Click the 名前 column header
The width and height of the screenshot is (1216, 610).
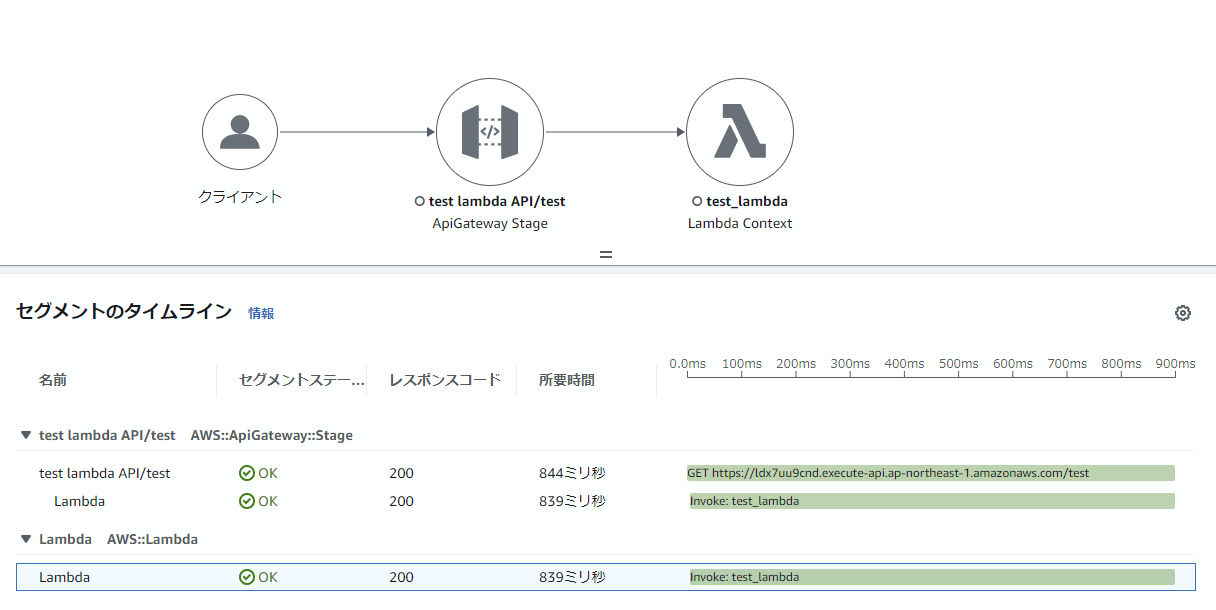53,380
